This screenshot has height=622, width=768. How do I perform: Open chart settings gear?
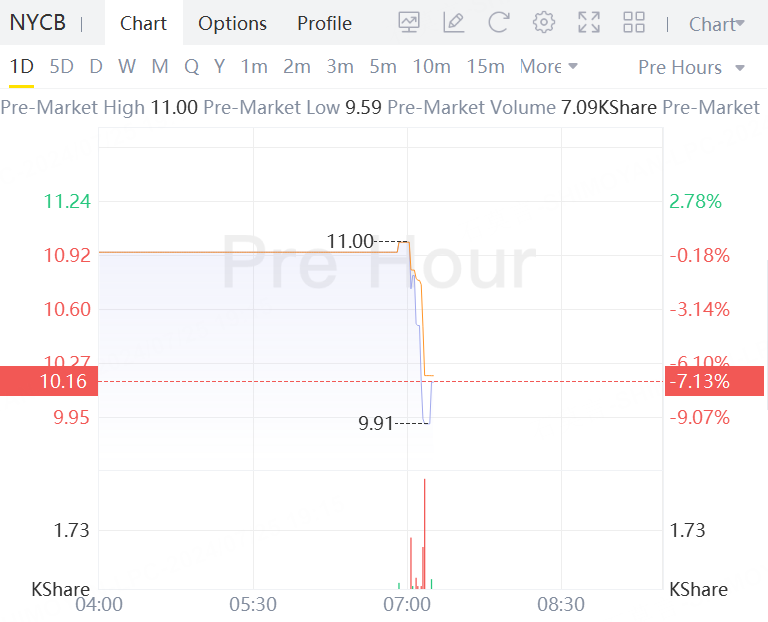click(544, 22)
